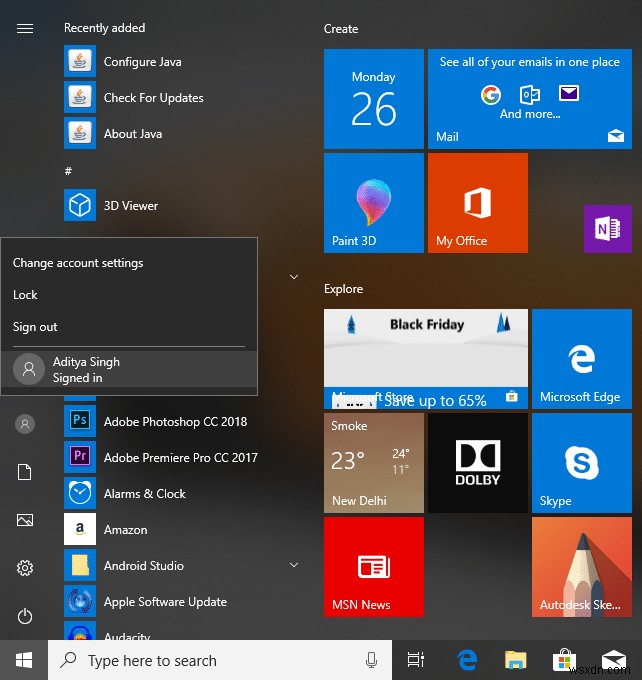The image size is (642, 680).
Task: Open the OneNote tile
Action: tap(607, 229)
